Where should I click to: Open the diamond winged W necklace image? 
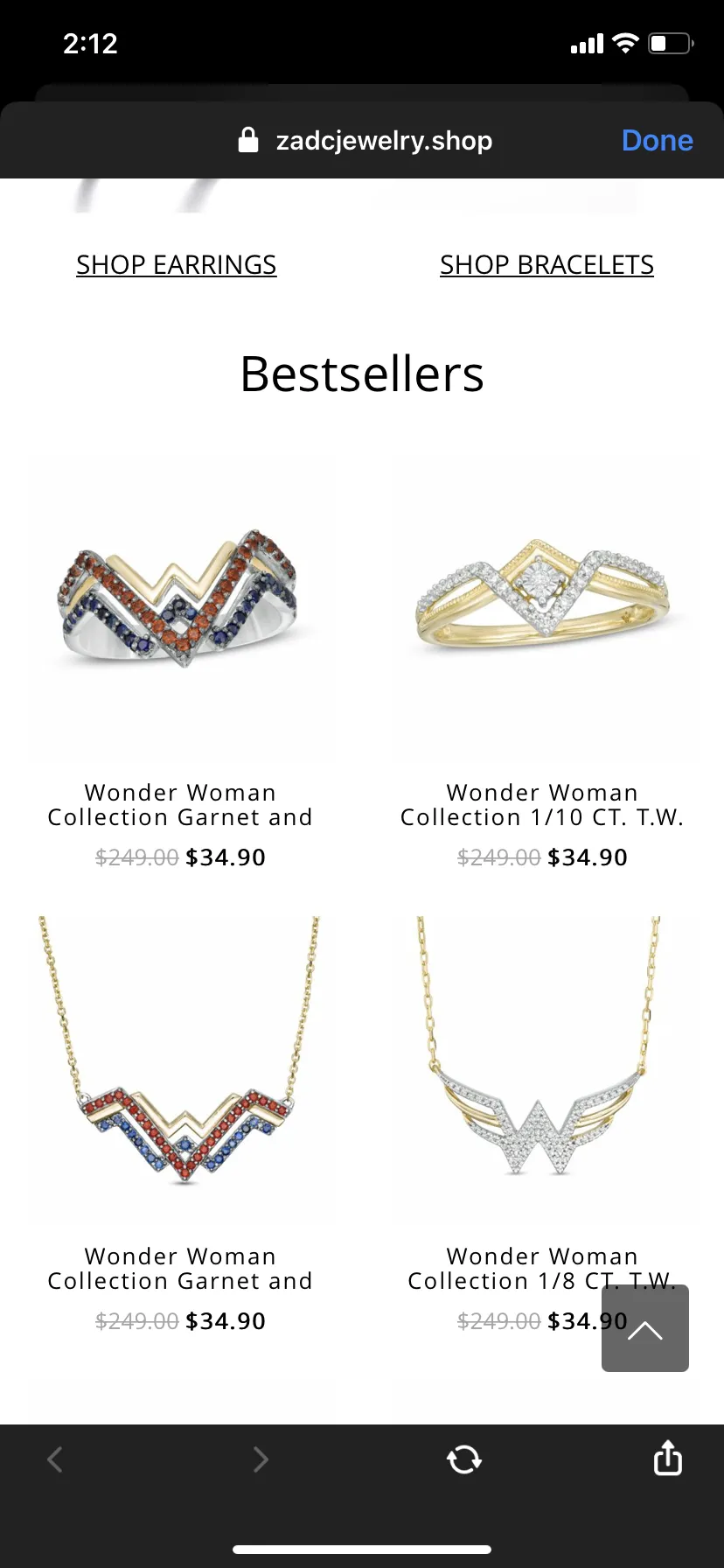543,1068
